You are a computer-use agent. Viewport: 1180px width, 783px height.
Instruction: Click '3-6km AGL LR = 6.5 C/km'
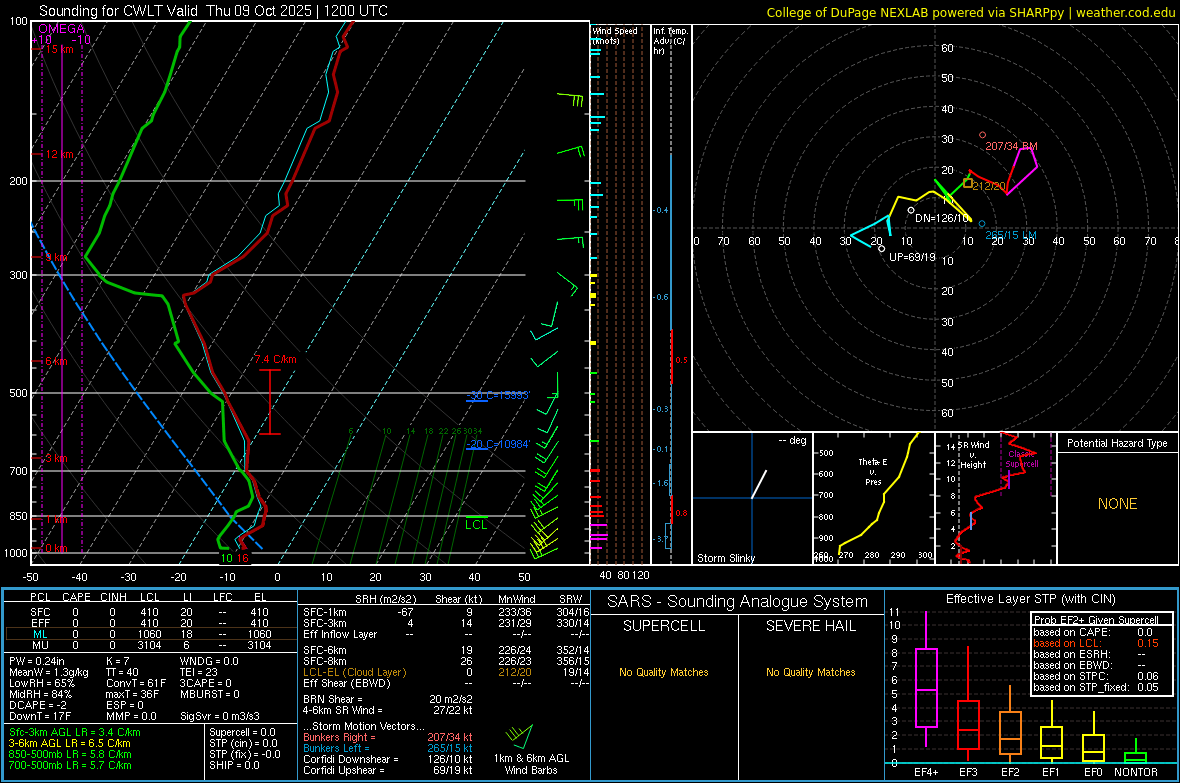[x=69, y=743]
